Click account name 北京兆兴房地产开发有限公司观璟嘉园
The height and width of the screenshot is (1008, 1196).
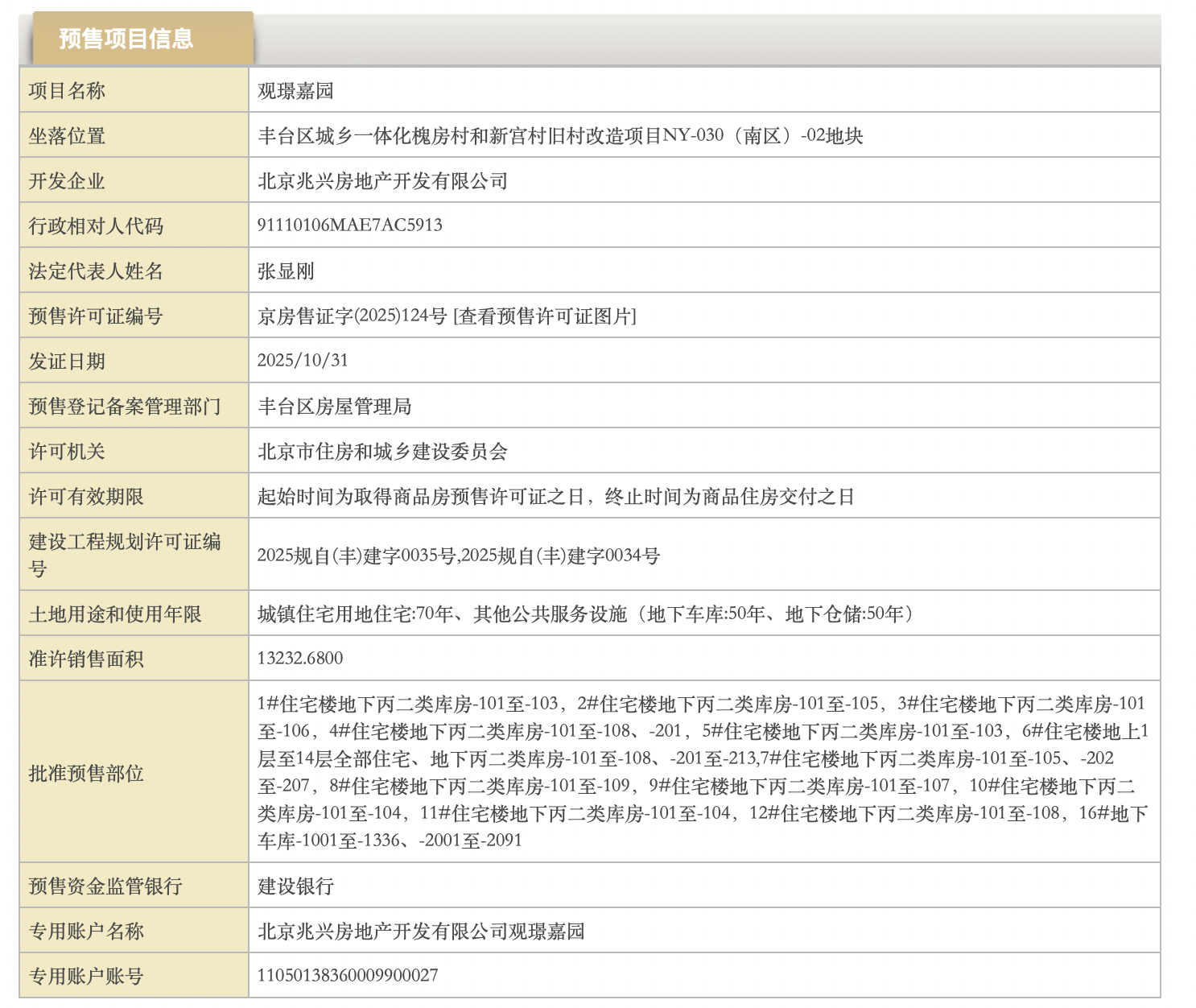421,932
